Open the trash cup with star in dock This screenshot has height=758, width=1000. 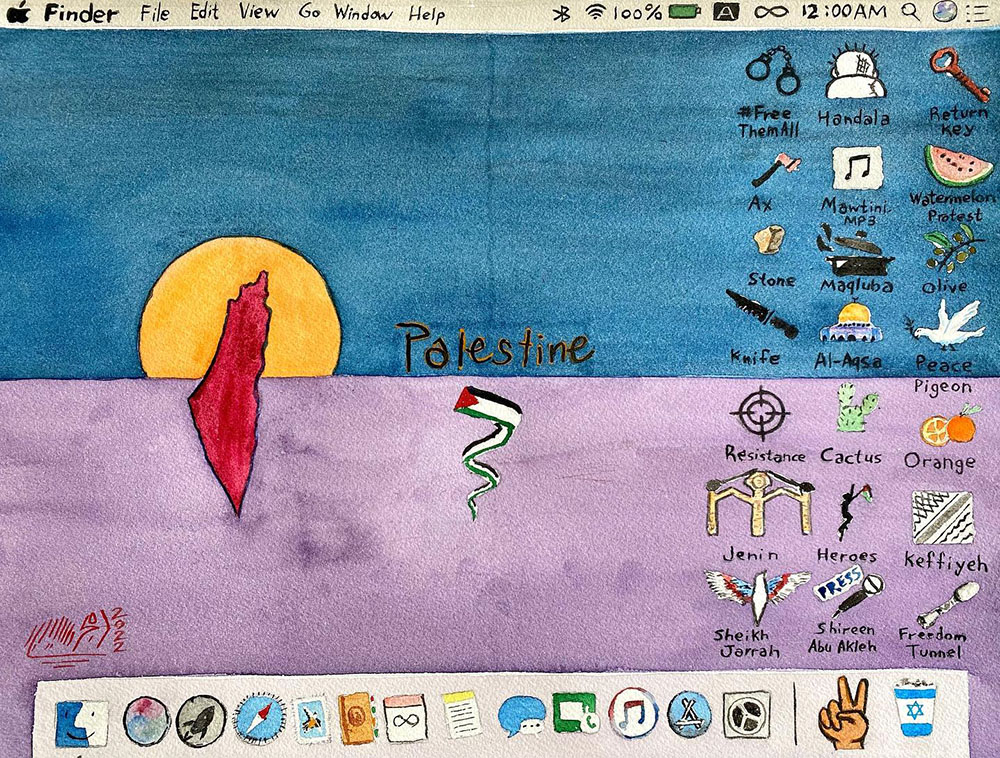coord(915,708)
